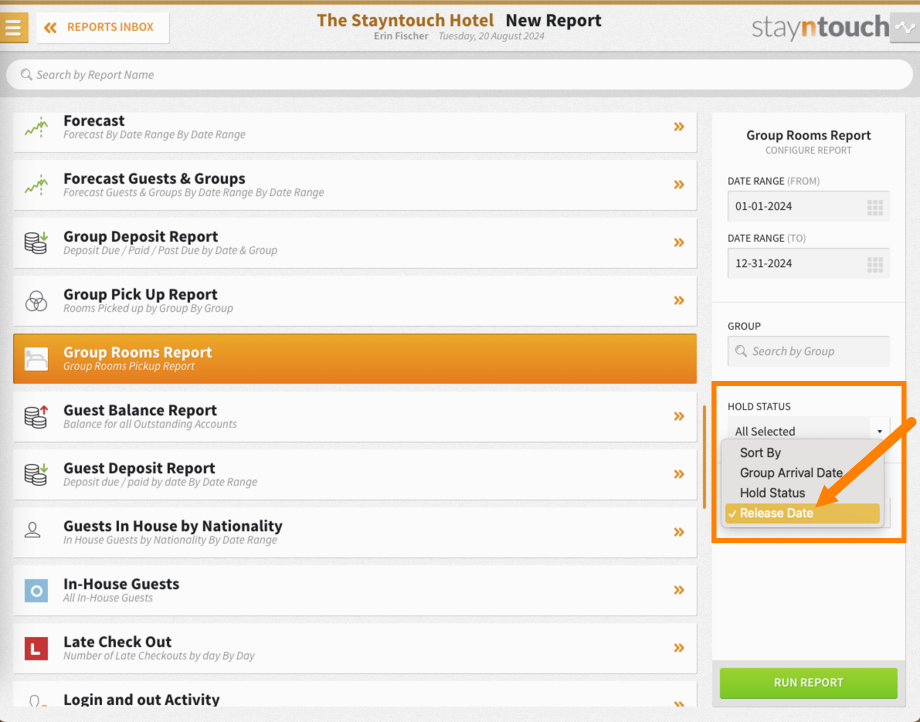This screenshot has height=722, width=920.
Task: Click the Group Rooms Report bed icon
Action: pos(36,359)
